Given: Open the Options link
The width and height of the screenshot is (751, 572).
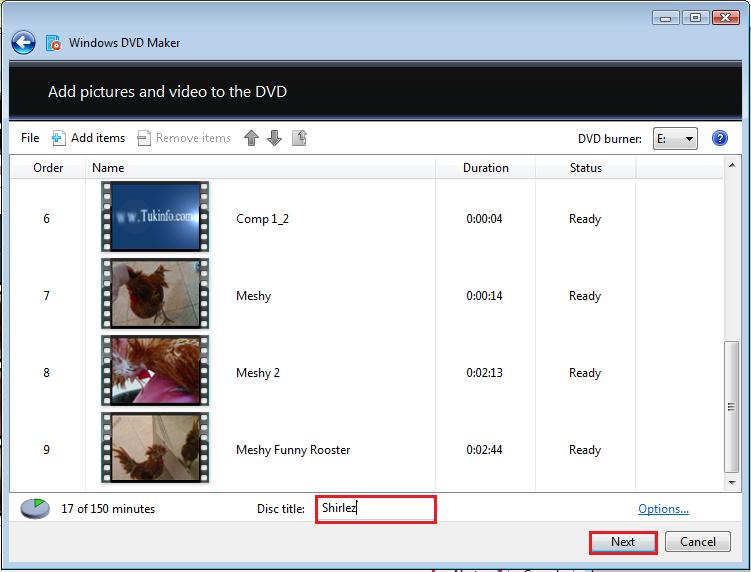Looking at the screenshot, I should (x=663, y=509).
